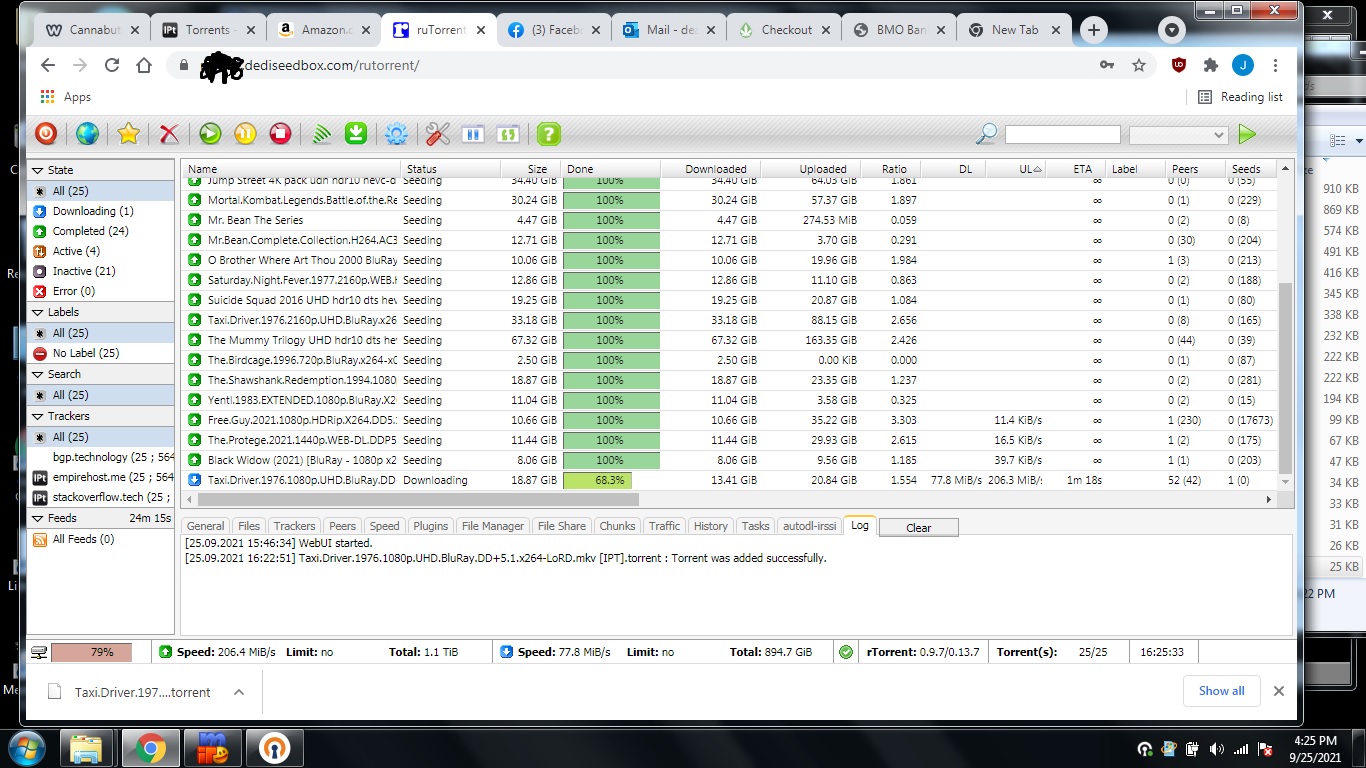The width and height of the screenshot is (1366, 768).
Task: Click the wrench and screwdriver tools icon
Action: (x=438, y=134)
